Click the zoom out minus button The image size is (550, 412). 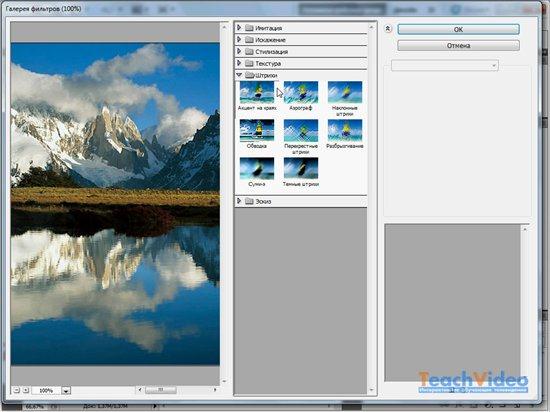coord(16,390)
